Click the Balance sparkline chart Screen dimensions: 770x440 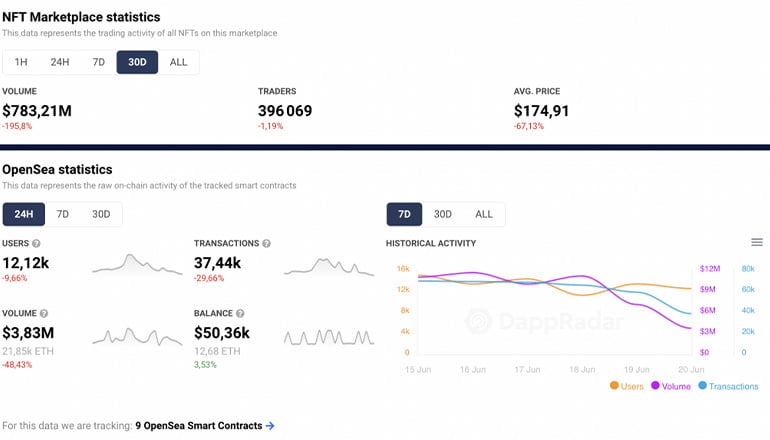pyautogui.click(x=329, y=337)
